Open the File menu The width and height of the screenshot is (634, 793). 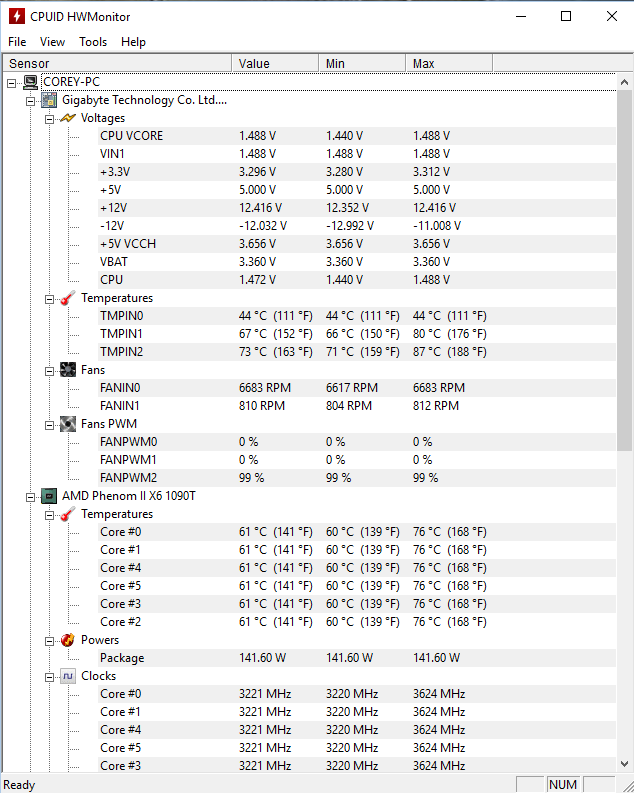coord(17,42)
